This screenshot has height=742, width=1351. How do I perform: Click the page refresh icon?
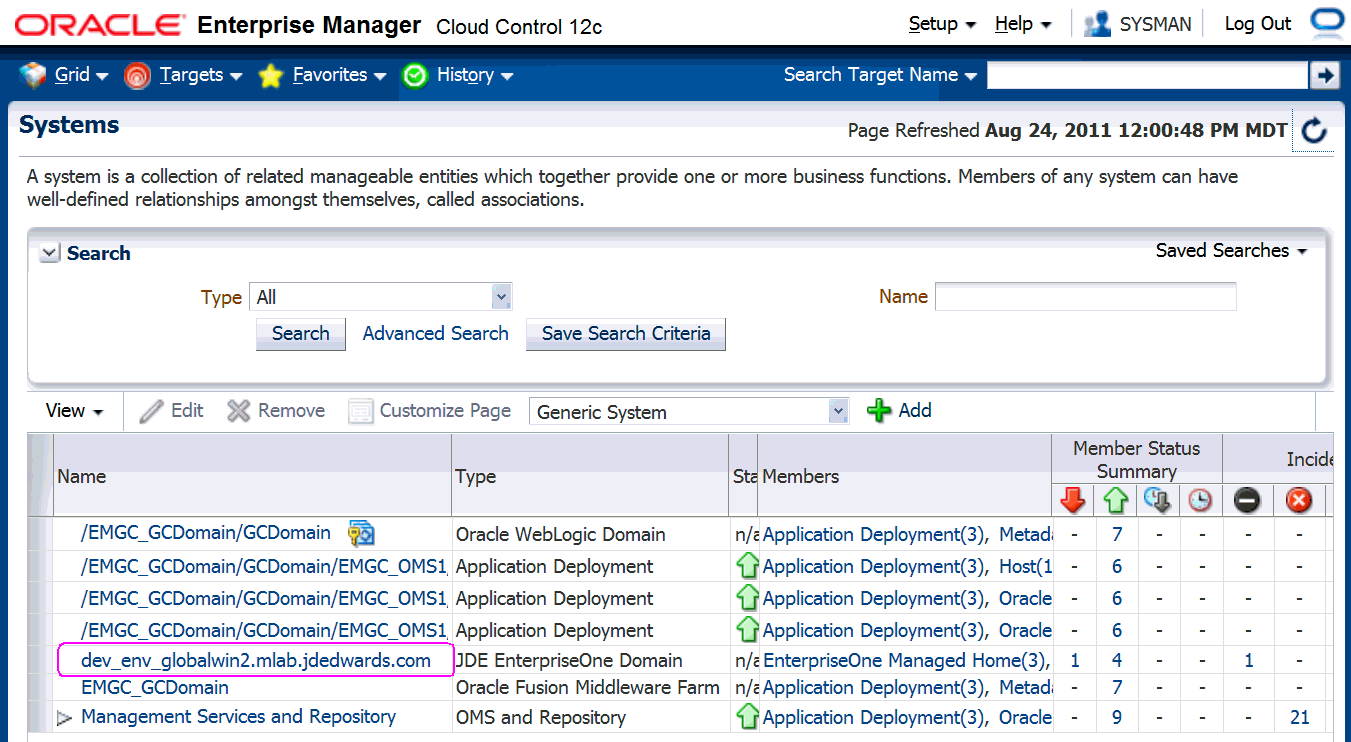coord(1314,130)
